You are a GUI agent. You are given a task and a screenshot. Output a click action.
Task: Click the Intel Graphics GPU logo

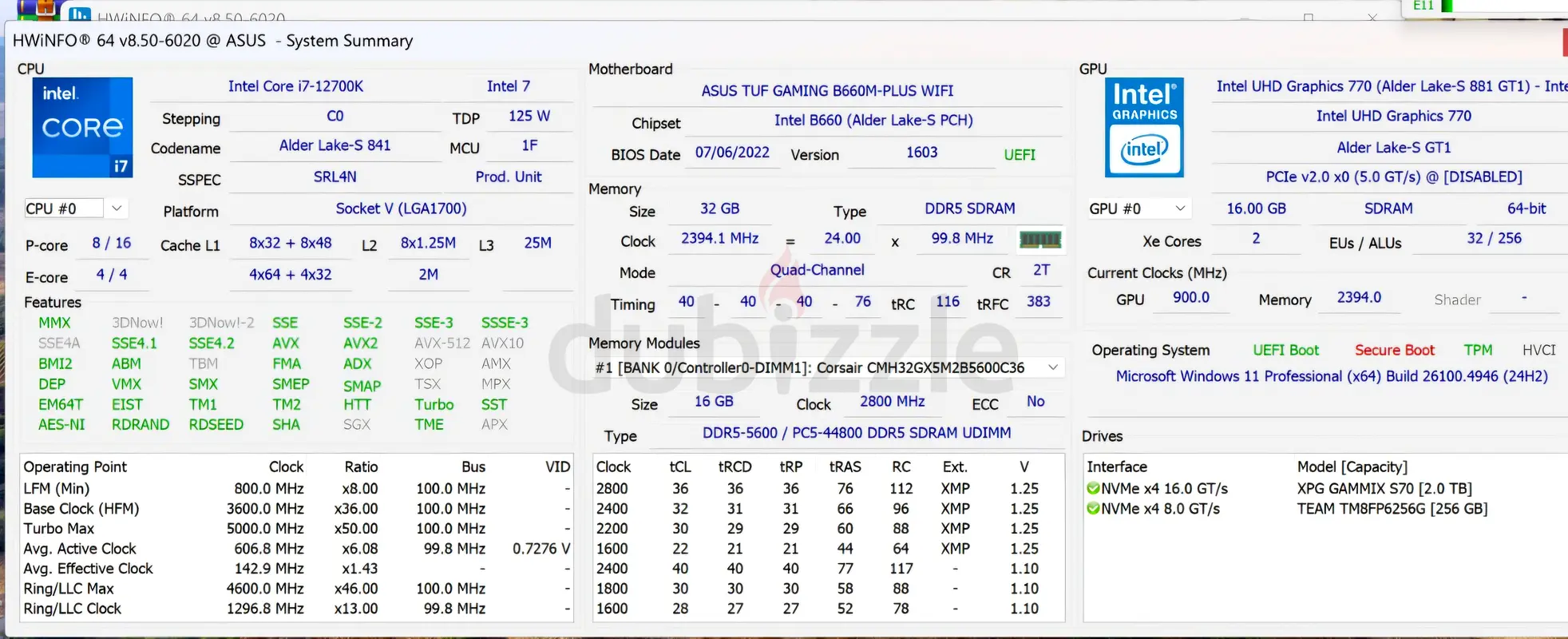tap(1144, 128)
